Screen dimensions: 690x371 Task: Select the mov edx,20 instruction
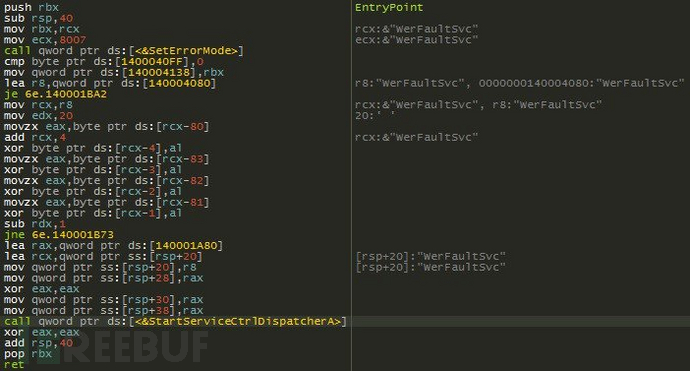point(39,116)
